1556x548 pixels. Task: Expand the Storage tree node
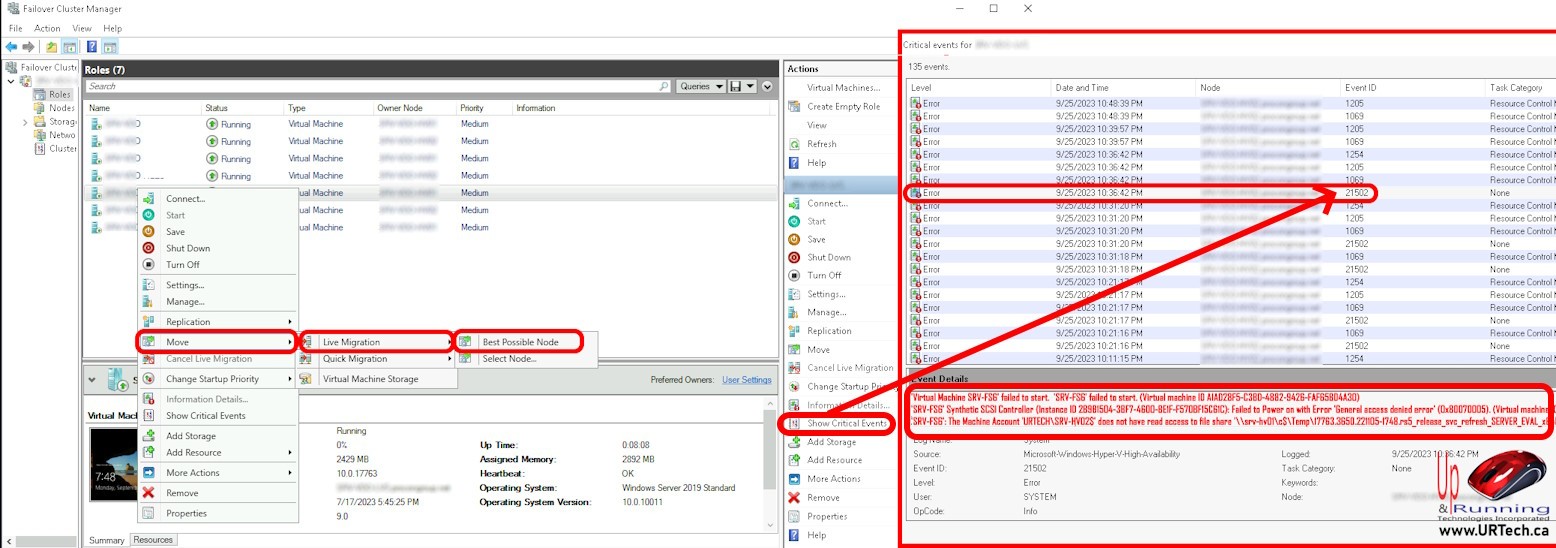pyautogui.click(x=25, y=122)
